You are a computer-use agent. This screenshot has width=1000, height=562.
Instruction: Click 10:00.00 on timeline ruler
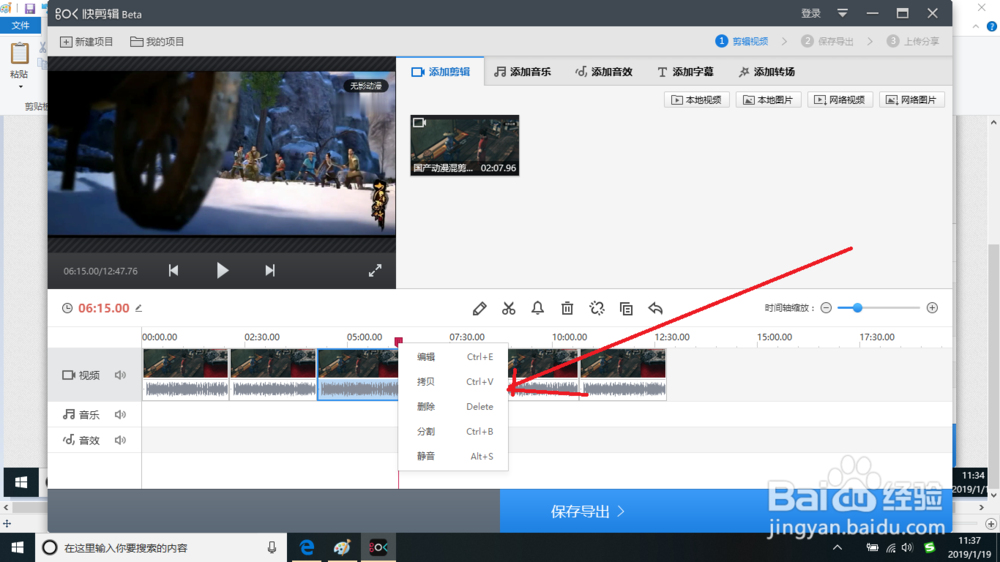pyautogui.click(x=570, y=337)
